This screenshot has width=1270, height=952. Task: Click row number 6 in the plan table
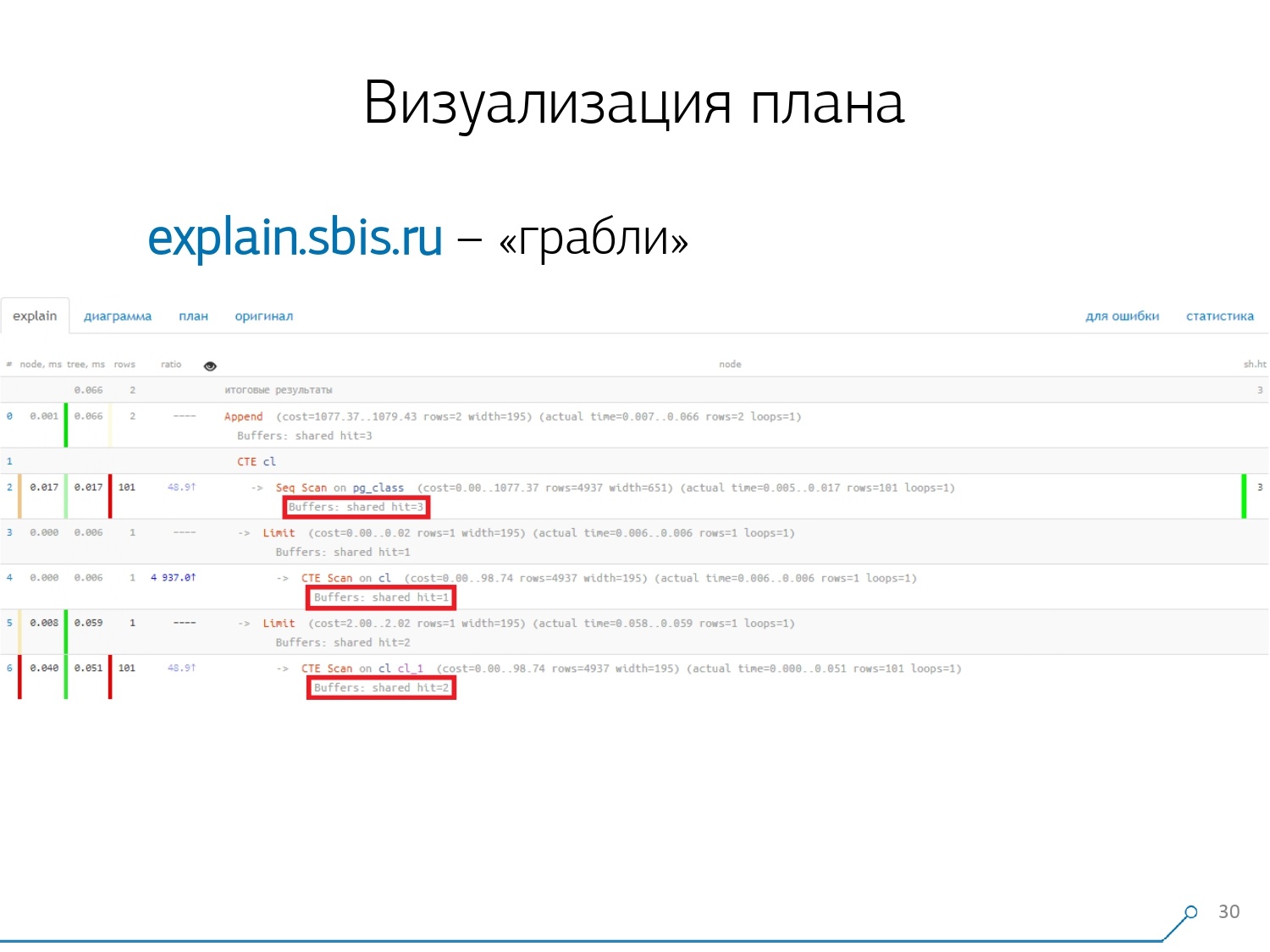click(9, 669)
